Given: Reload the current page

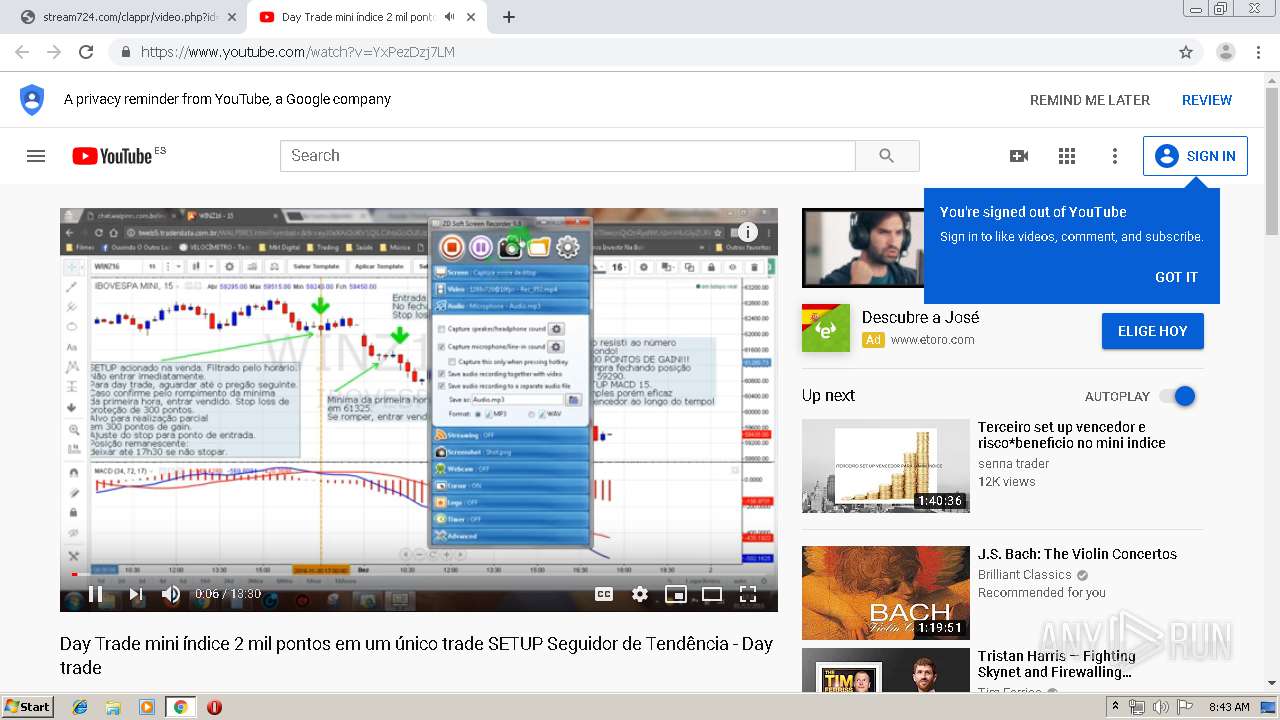Looking at the screenshot, I should tap(86, 52).
